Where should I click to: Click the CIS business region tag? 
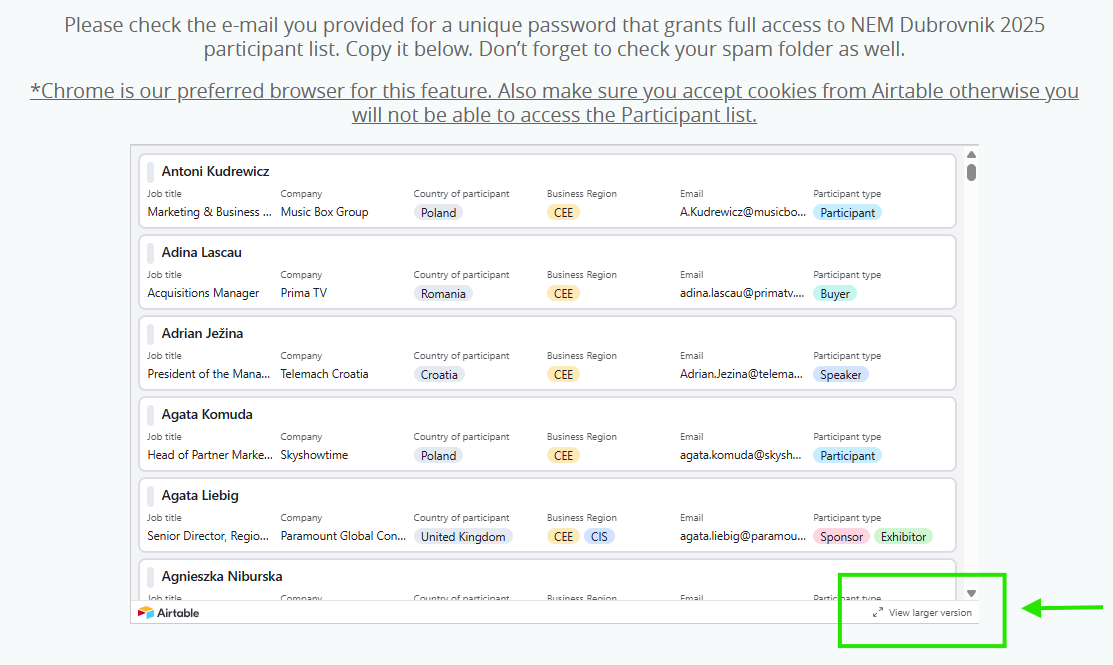pos(599,536)
